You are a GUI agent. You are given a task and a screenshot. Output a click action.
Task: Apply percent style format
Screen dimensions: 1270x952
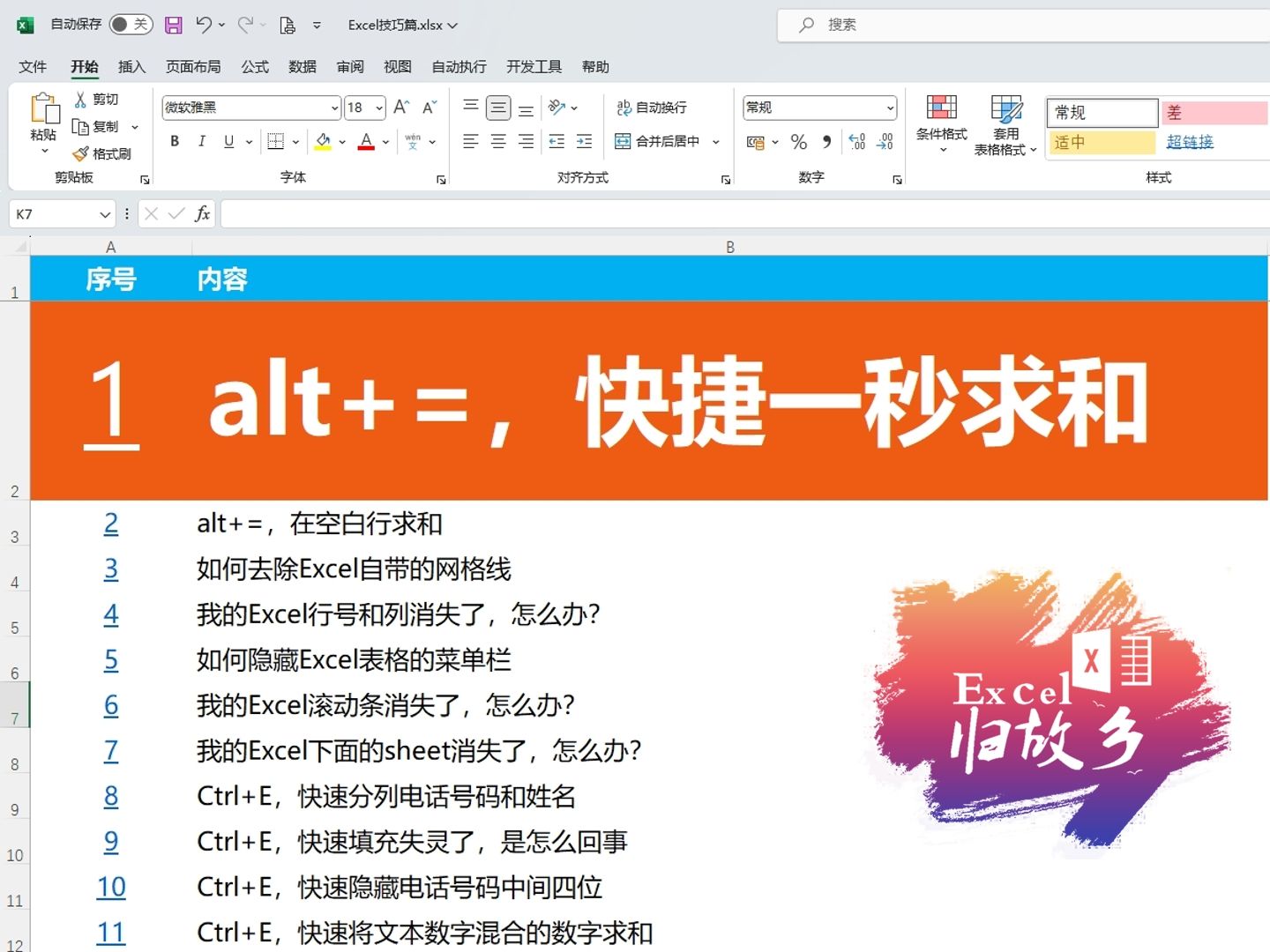pos(799,142)
